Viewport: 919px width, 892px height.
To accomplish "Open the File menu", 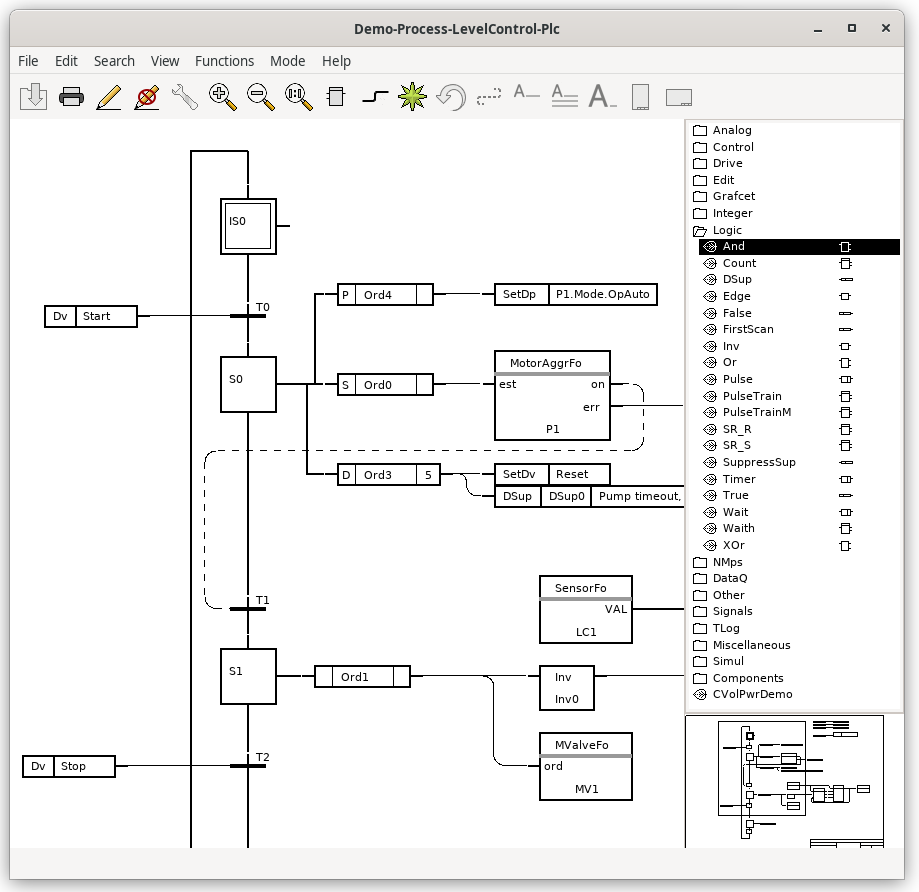I will 28,61.
